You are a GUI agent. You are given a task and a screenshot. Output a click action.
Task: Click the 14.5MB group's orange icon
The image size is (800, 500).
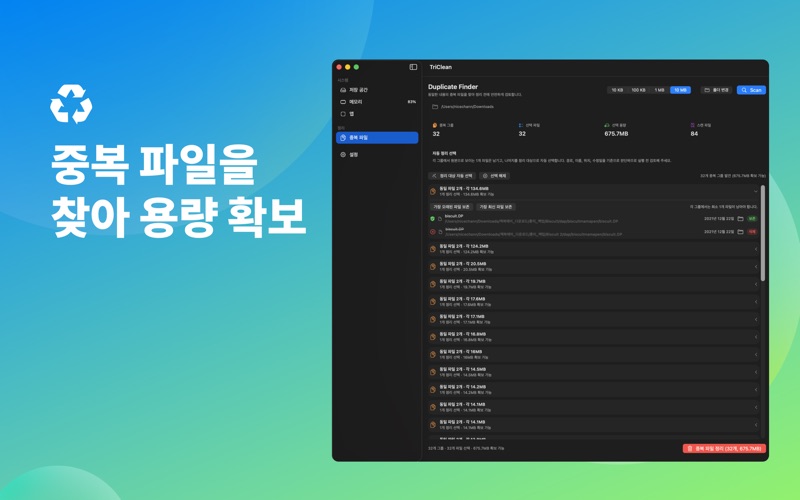click(433, 372)
